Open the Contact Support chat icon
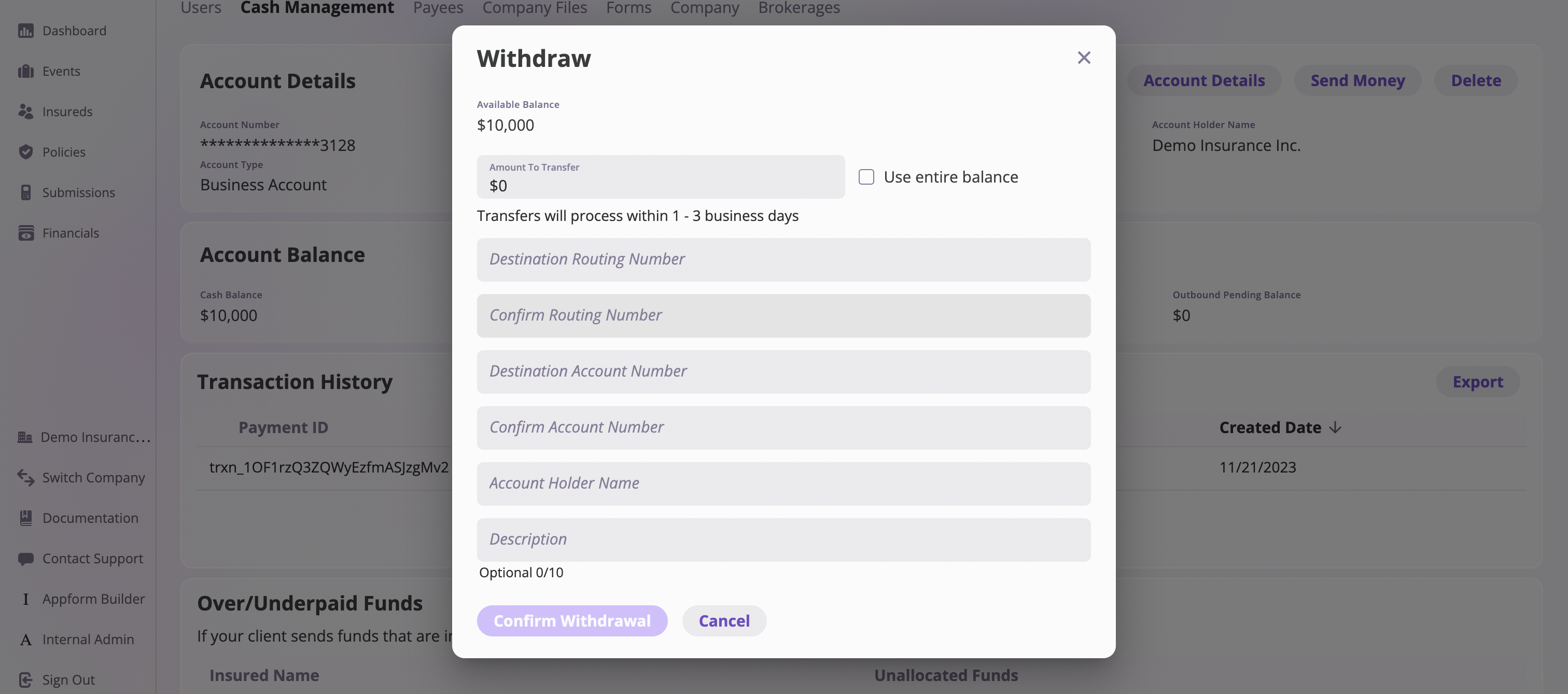The width and height of the screenshot is (1568, 694). point(25,558)
